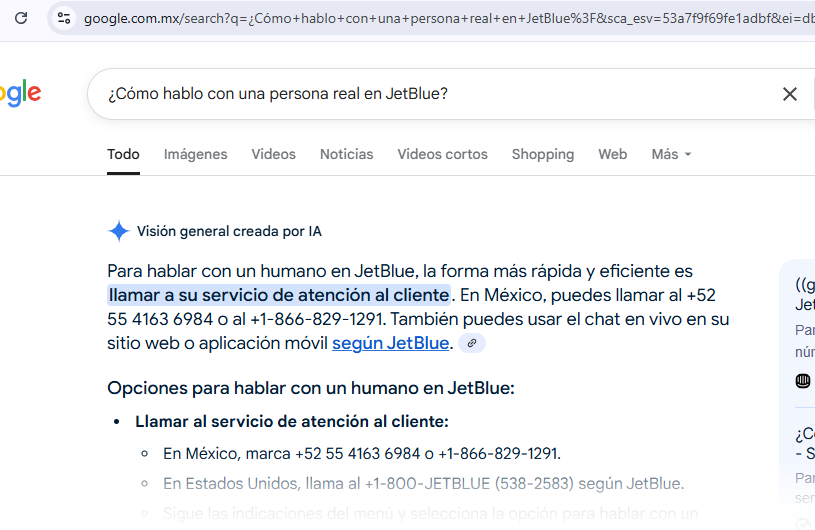Screen dimensions: 815x530
Task: Switch to the Shopping tab
Action: pyautogui.click(x=543, y=154)
